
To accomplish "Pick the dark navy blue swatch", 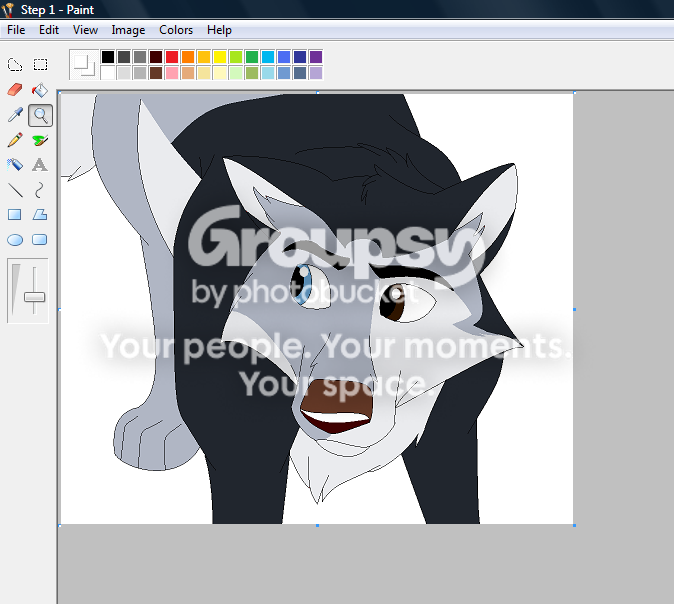I will coord(300,57).
